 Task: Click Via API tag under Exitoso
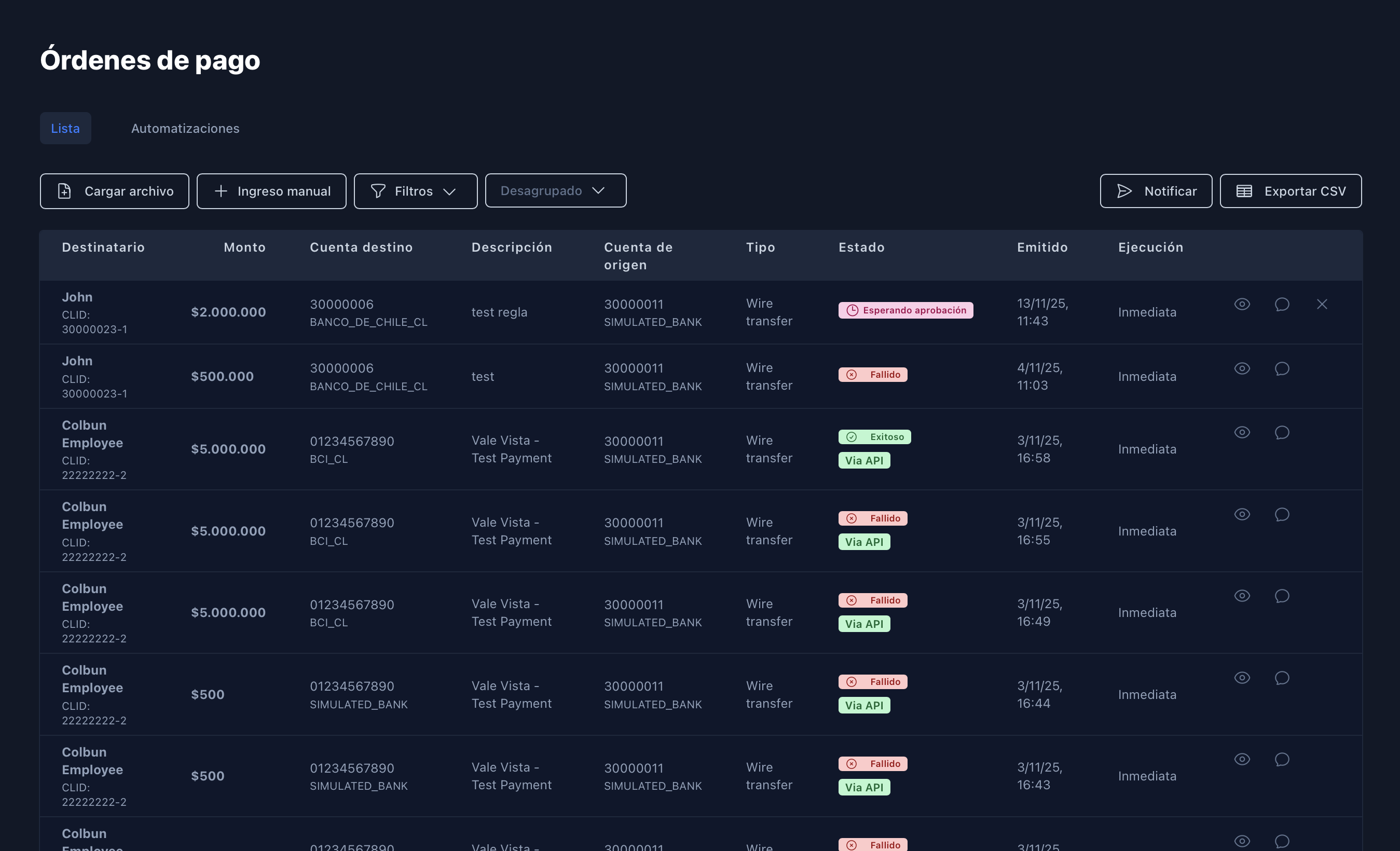[863, 460]
